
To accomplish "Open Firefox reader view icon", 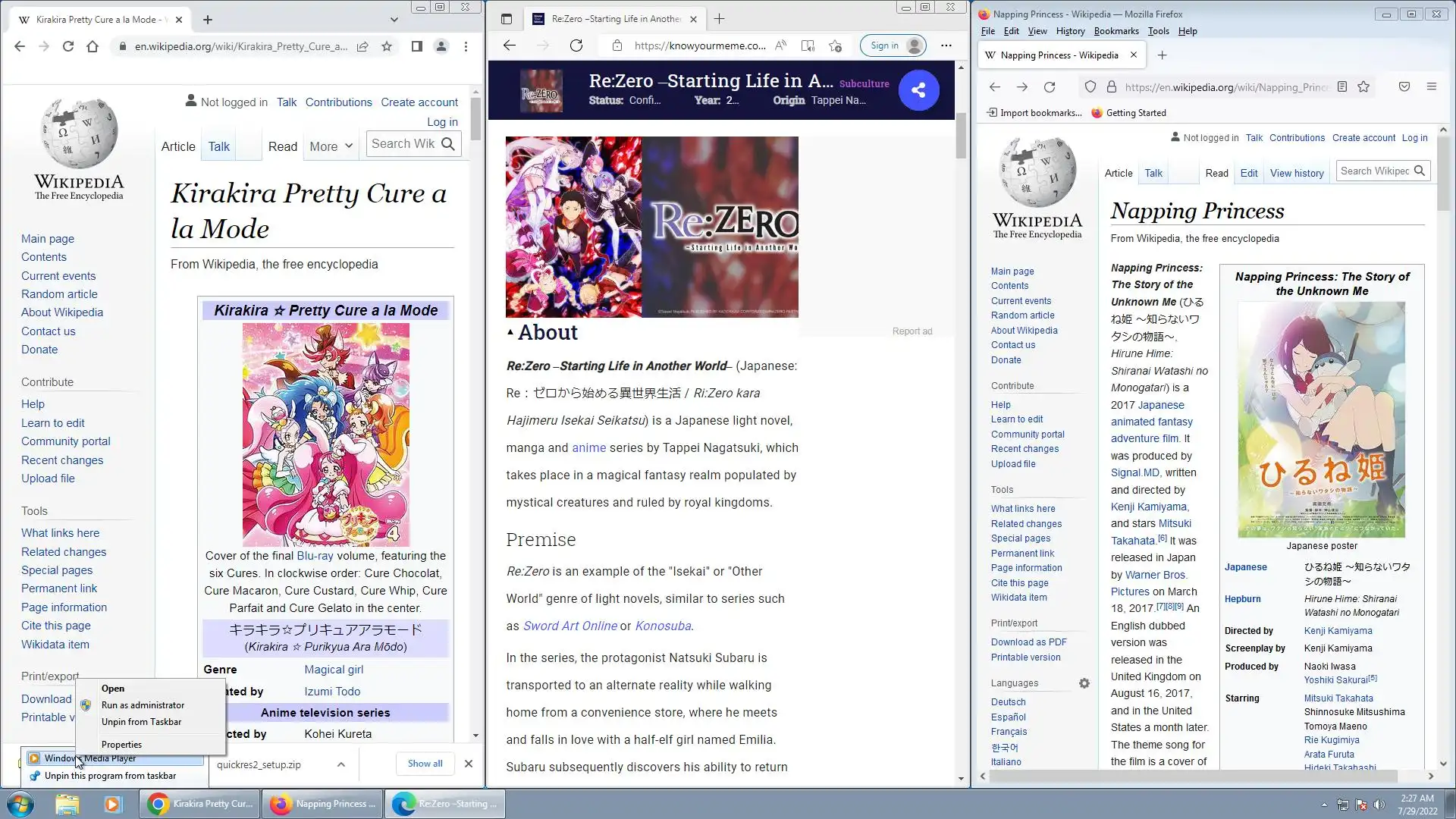I will pos(1341,86).
